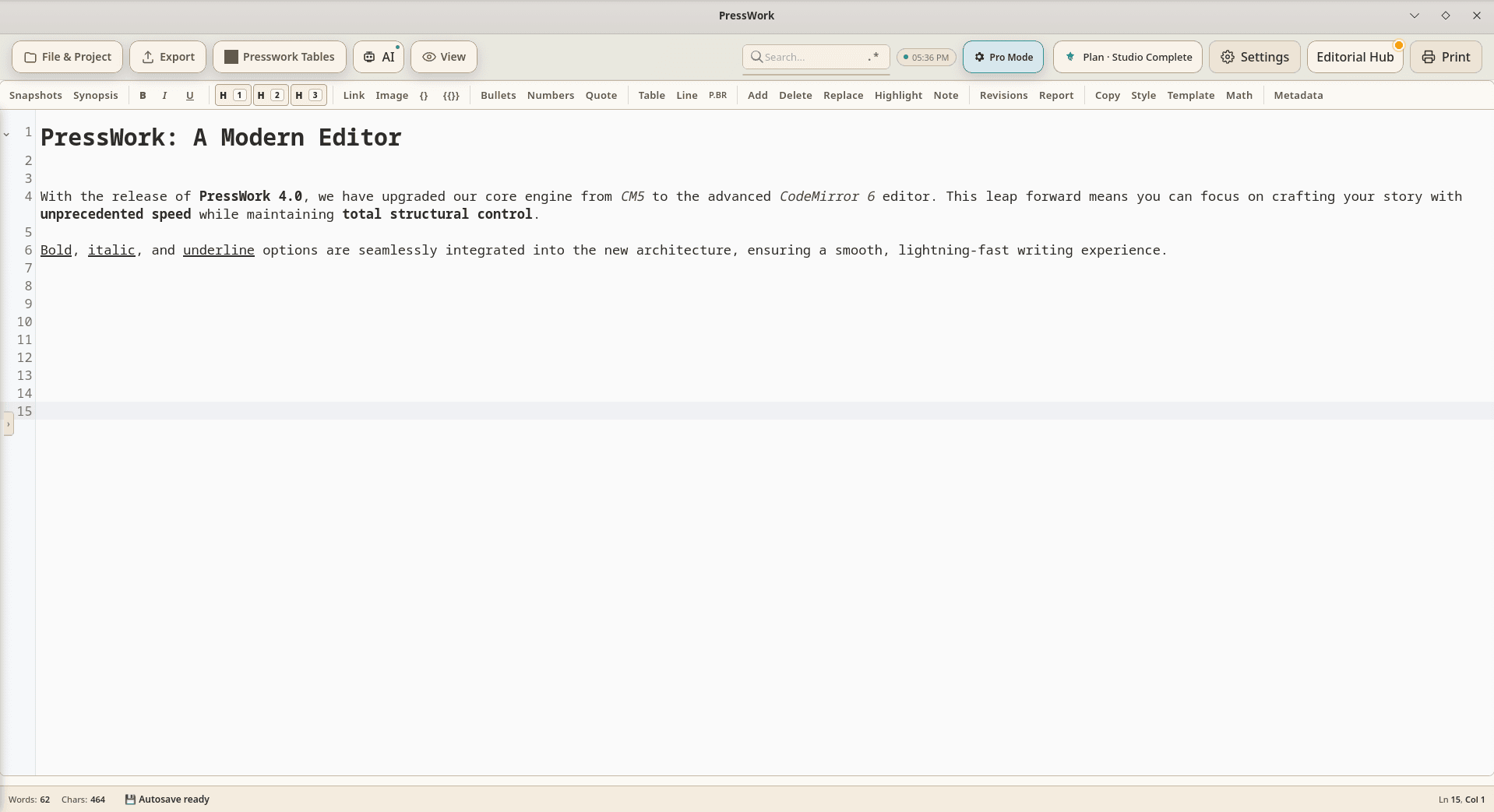Click the Ln 15, Col 1 indicator

click(x=1461, y=800)
